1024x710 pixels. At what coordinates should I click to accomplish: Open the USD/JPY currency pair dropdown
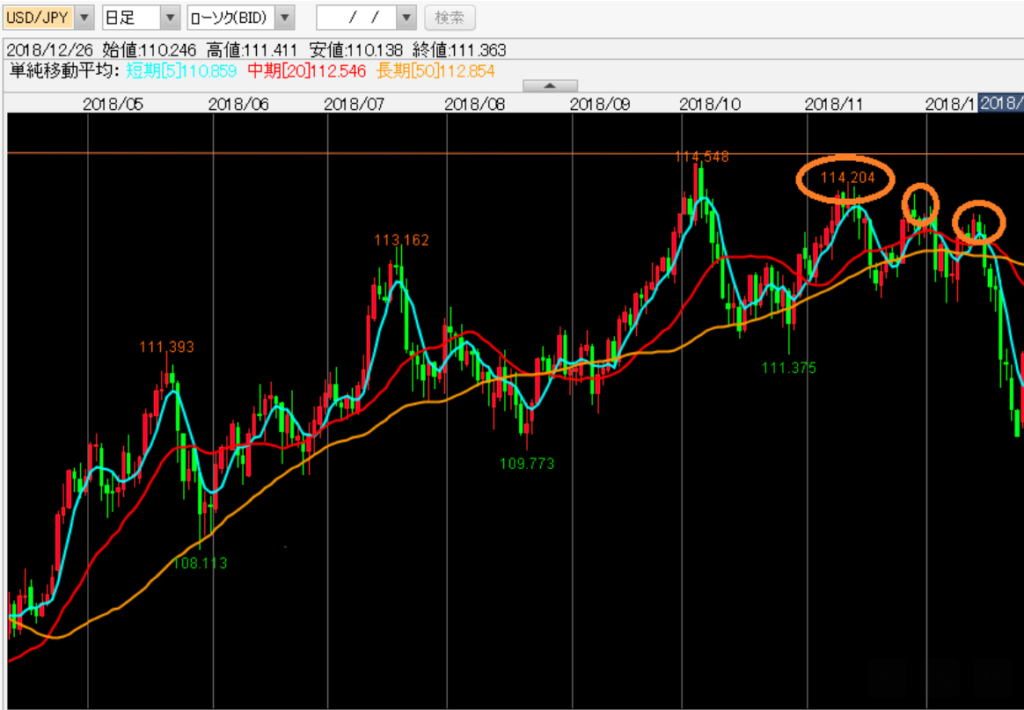pyautogui.click(x=84, y=17)
